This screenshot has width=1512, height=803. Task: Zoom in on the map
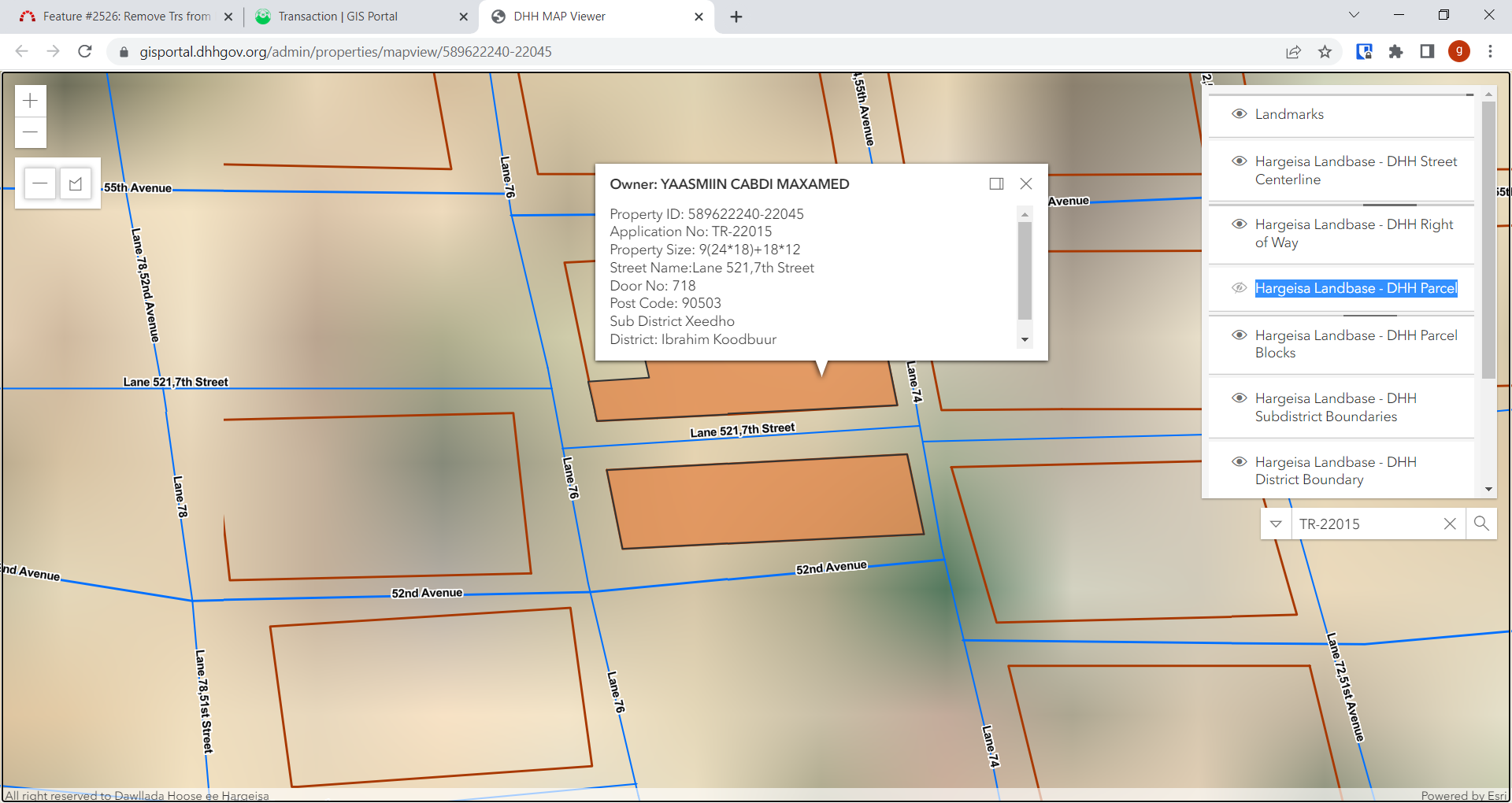31,101
